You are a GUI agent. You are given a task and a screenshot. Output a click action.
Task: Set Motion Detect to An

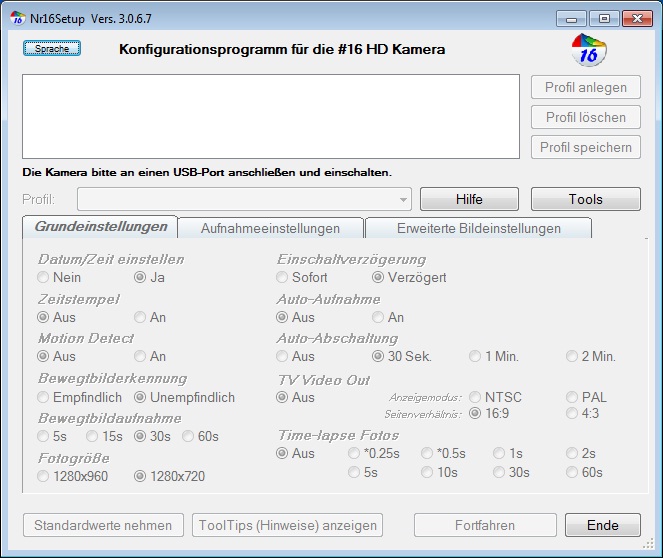coord(150,356)
